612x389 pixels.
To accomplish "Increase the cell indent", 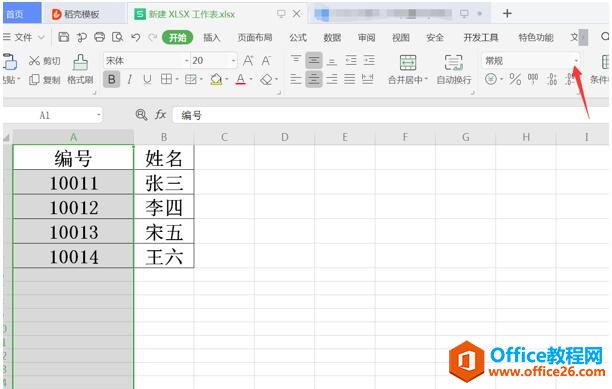I will click(x=369, y=60).
